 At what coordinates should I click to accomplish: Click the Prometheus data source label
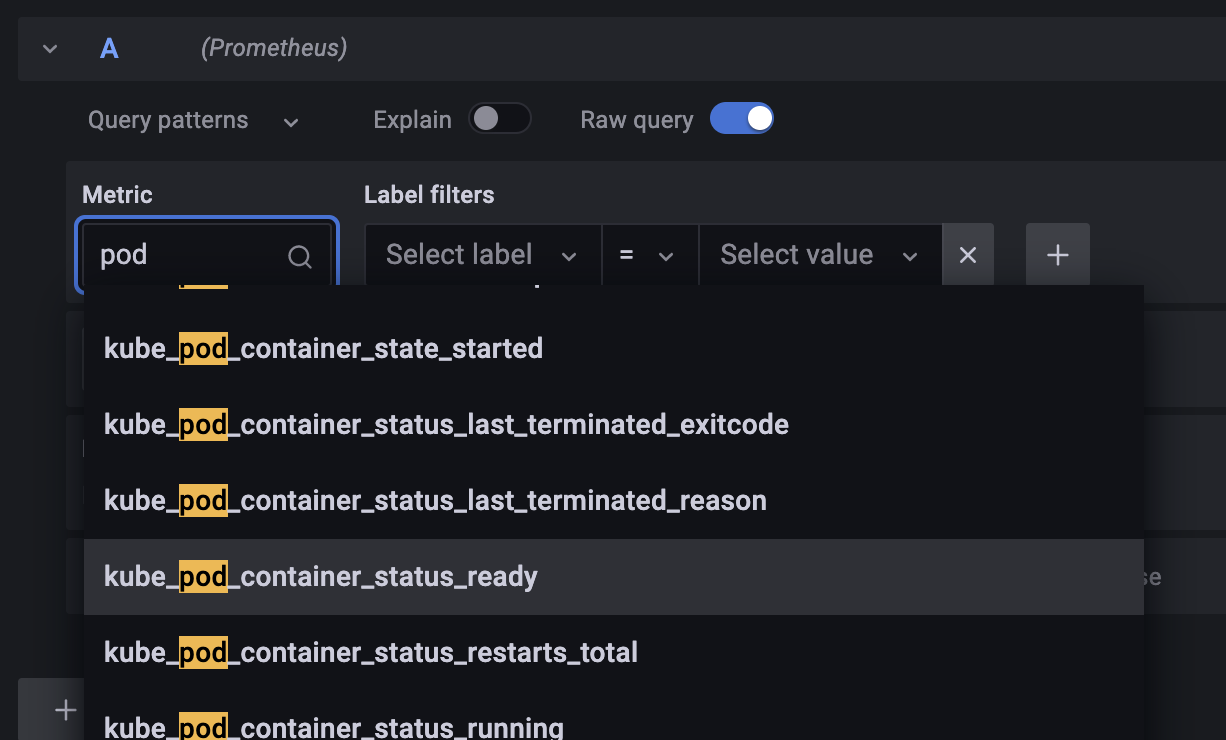[274, 48]
